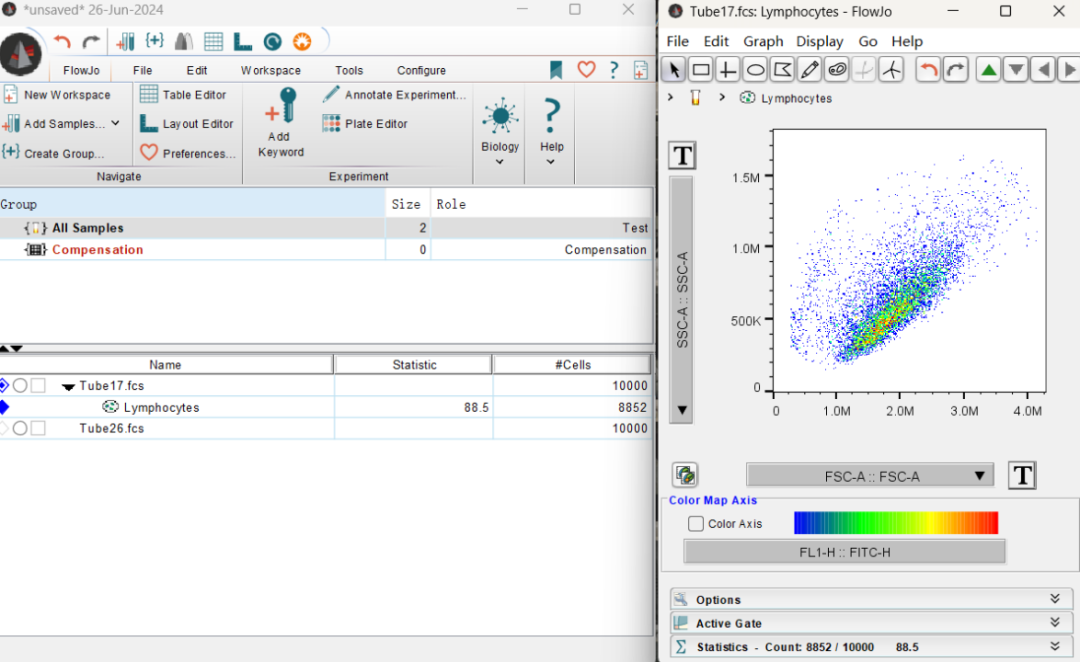The height and width of the screenshot is (662, 1080).
Task: Click the gray histogram peaks quick-access icon
Action: (x=184, y=41)
